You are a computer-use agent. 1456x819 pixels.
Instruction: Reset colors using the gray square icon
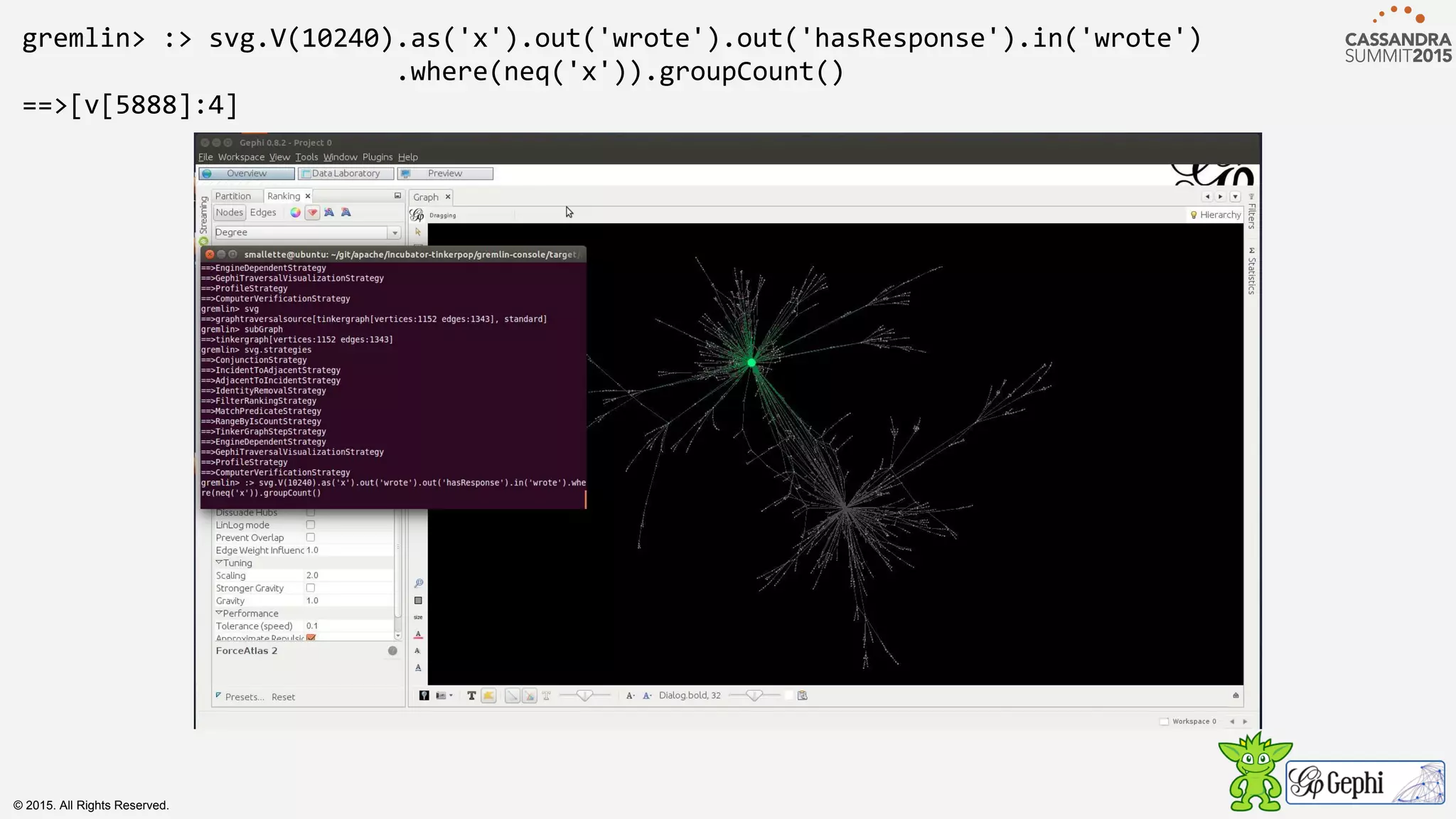pyautogui.click(x=418, y=601)
